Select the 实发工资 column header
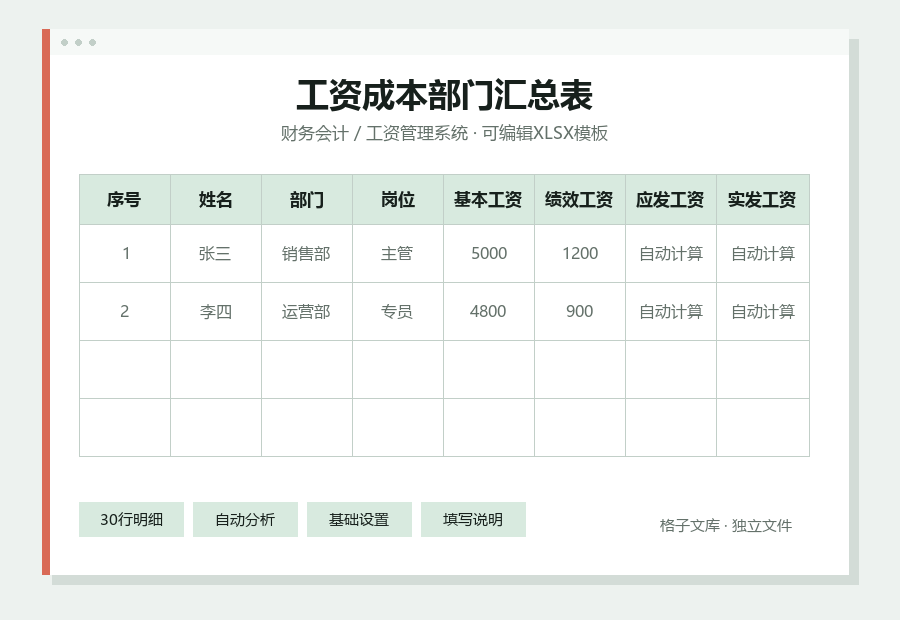The image size is (900, 620). click(763, 200)
